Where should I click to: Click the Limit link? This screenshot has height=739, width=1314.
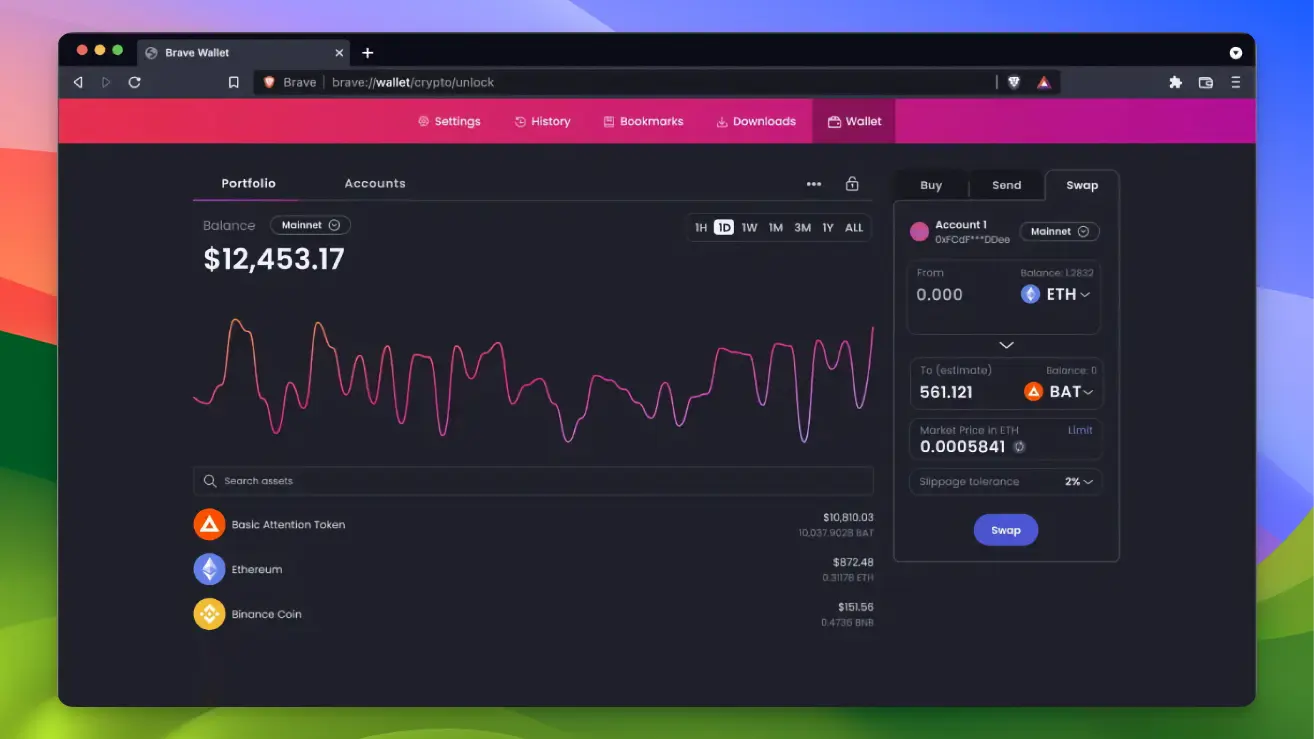(1080, 430)
